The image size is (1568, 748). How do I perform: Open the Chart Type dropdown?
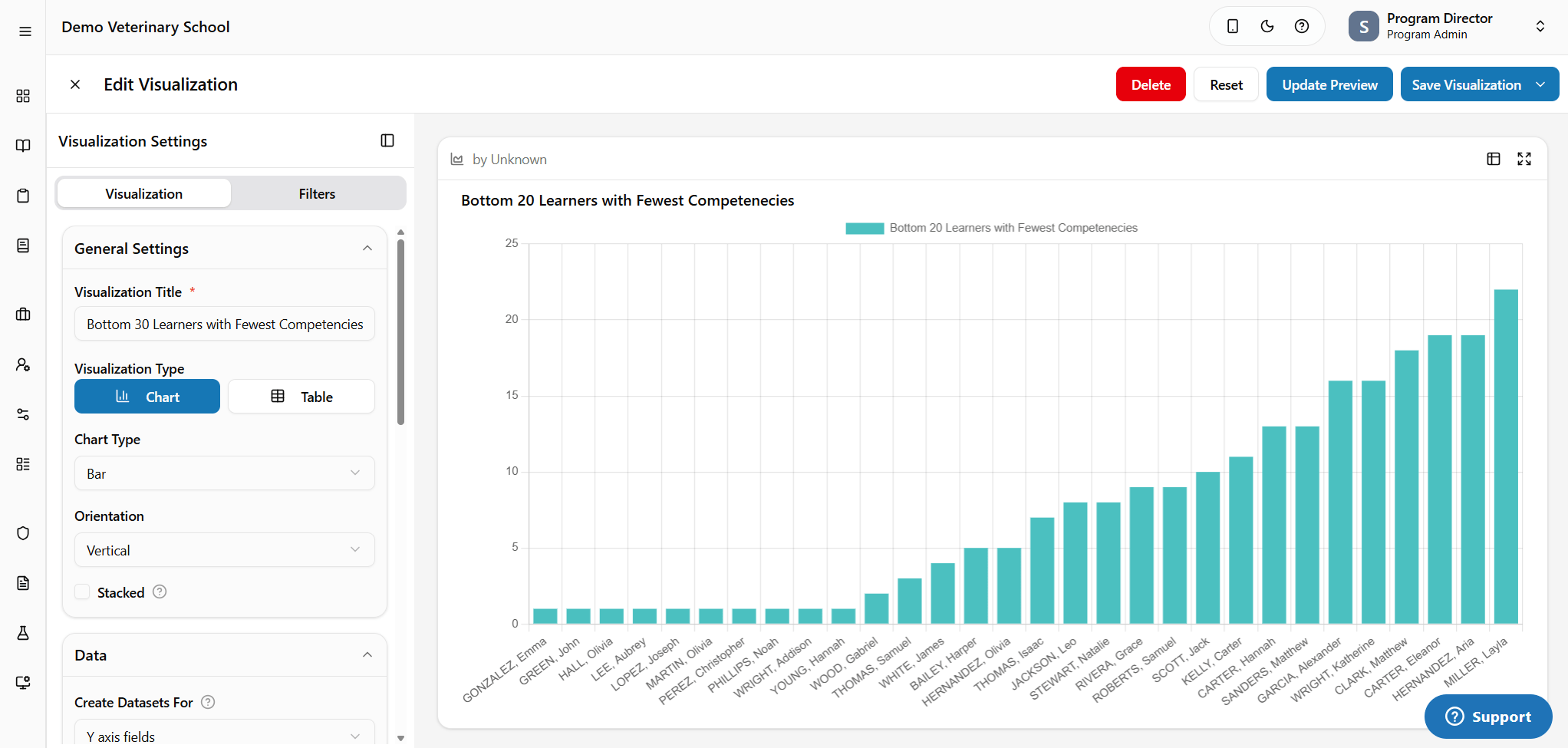(225, 473)
